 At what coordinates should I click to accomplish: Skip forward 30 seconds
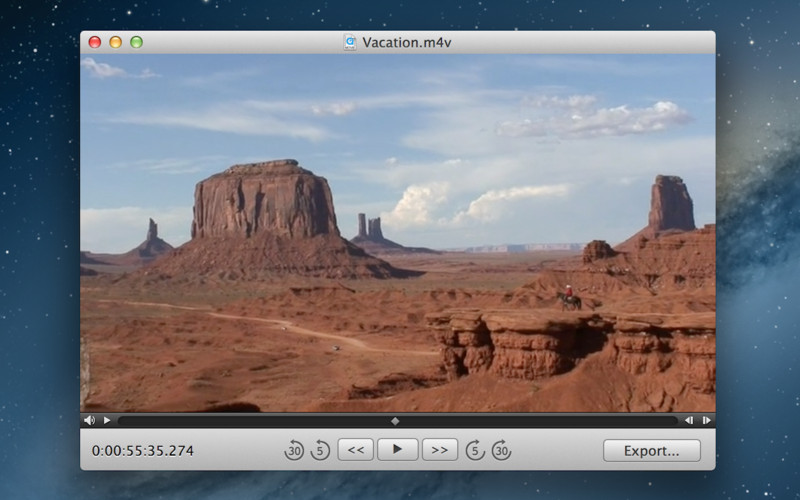pos(501,450)
